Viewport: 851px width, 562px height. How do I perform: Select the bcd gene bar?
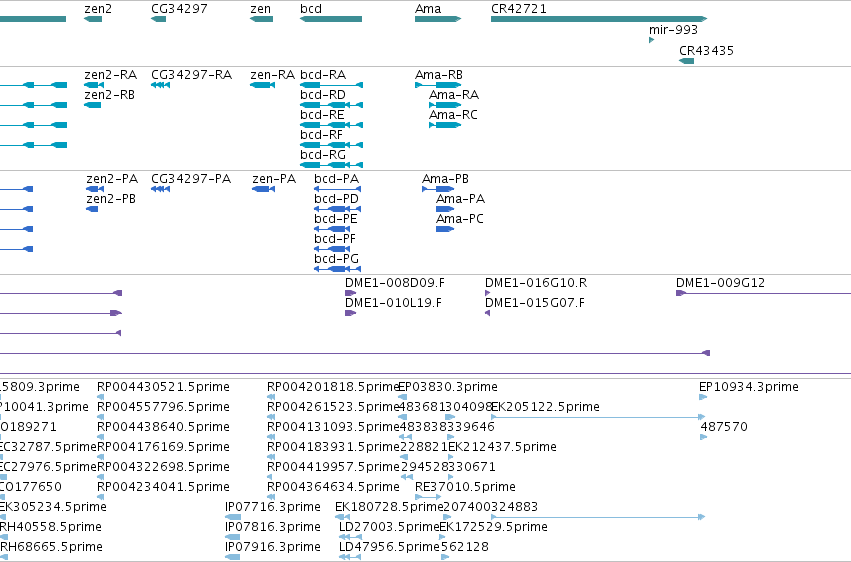[331, 19]
